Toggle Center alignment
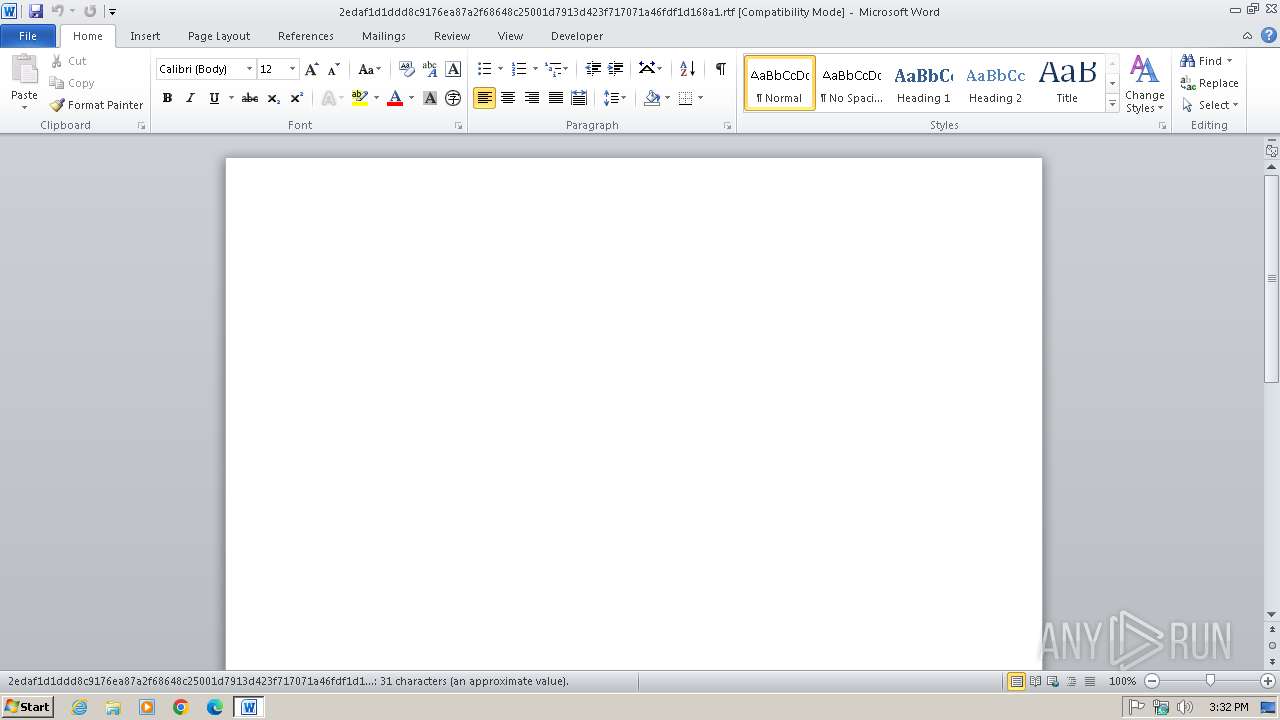 (x=508, y=98)
